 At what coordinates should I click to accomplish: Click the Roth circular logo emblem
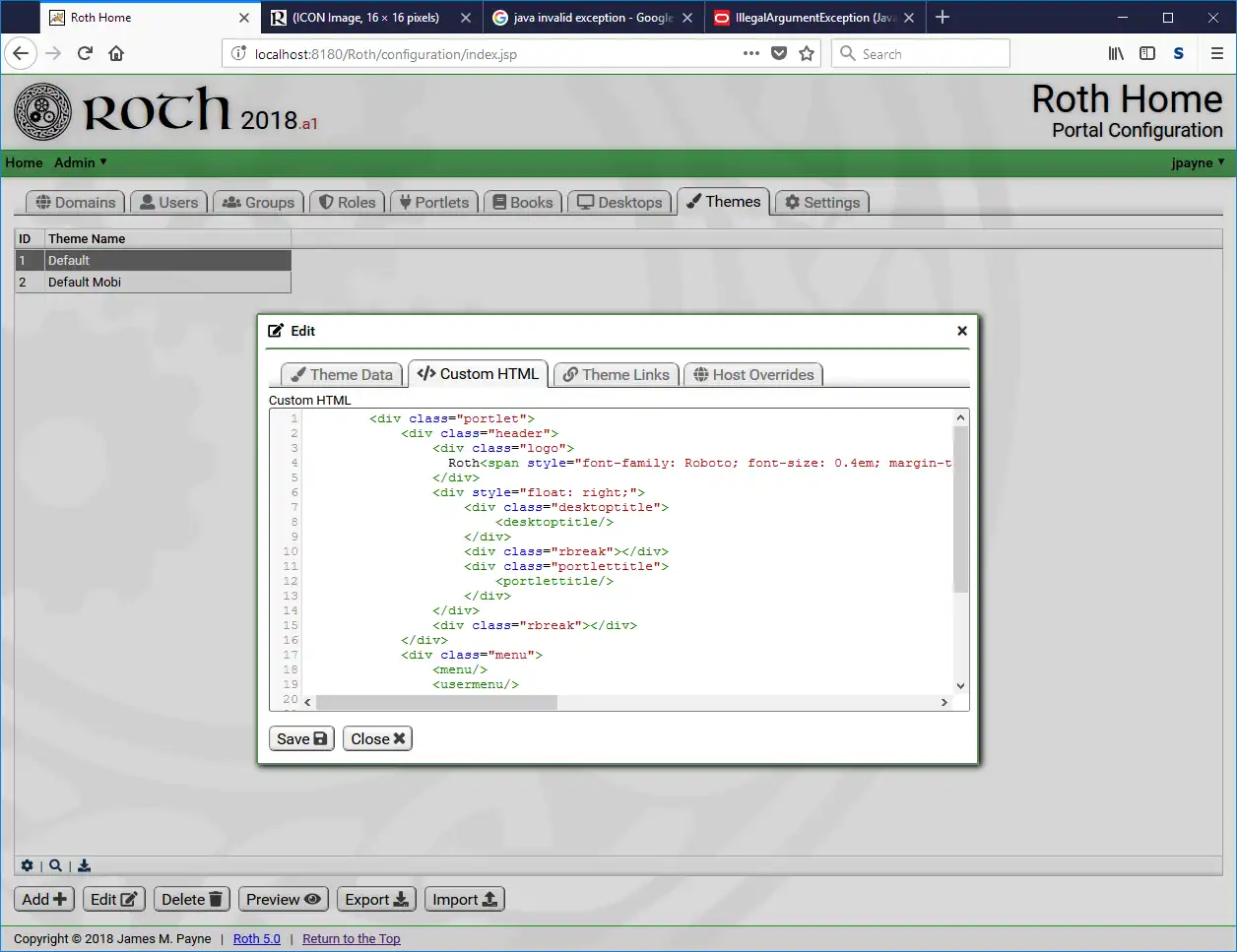tap(42, 112)
